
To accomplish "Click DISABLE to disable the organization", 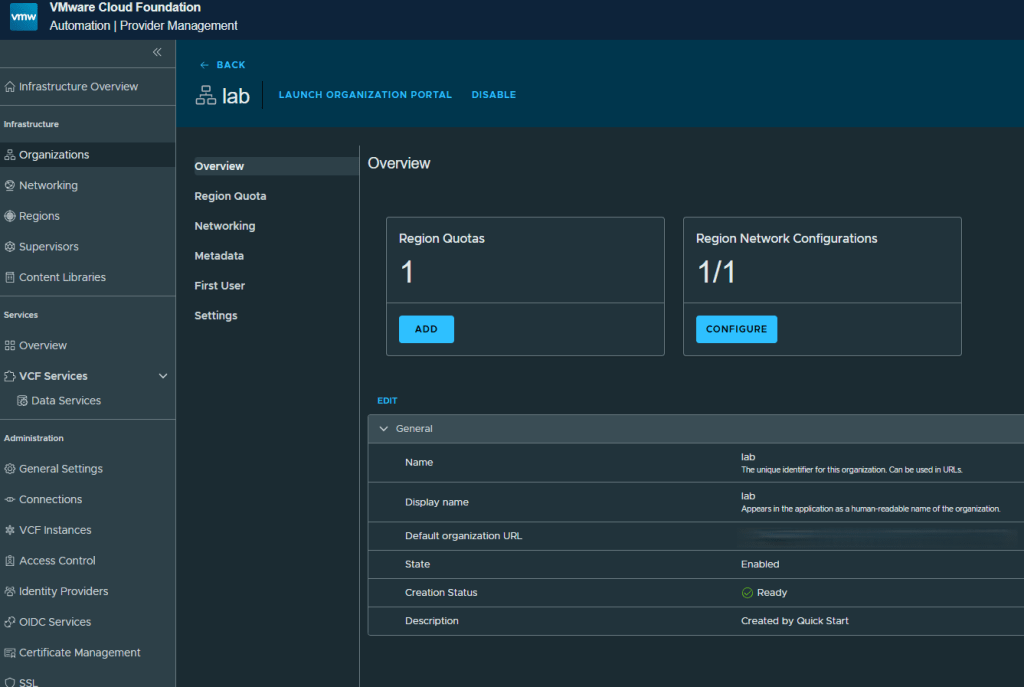I will pos(493,95).
